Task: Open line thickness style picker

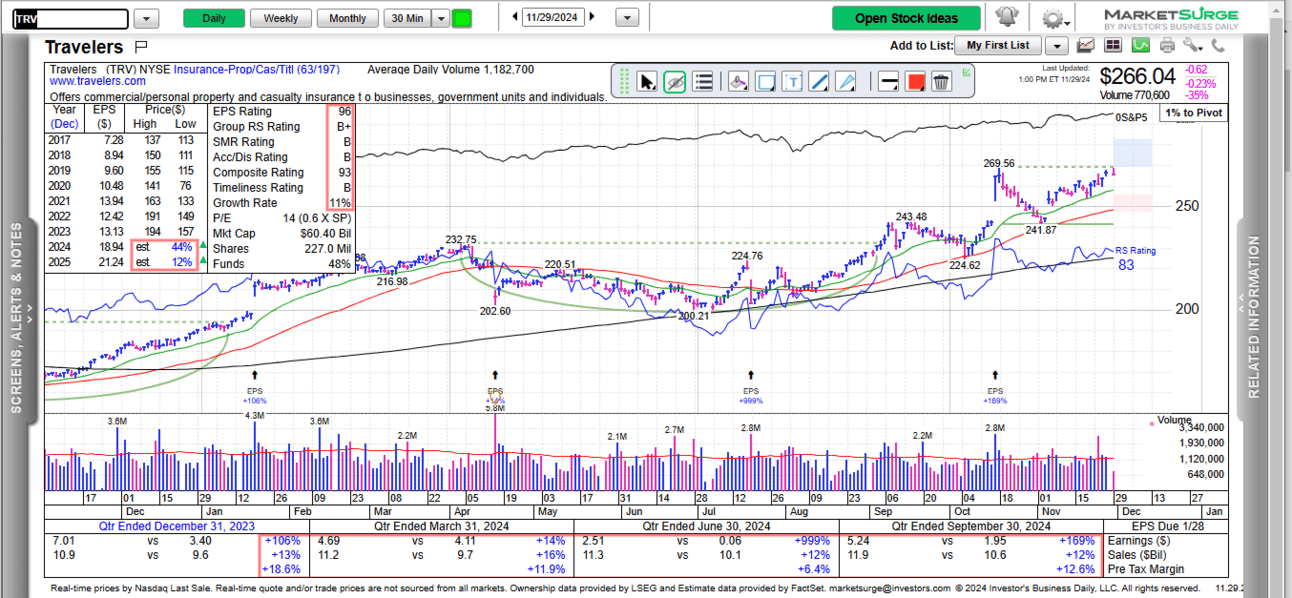Action: tap(888, 82)
